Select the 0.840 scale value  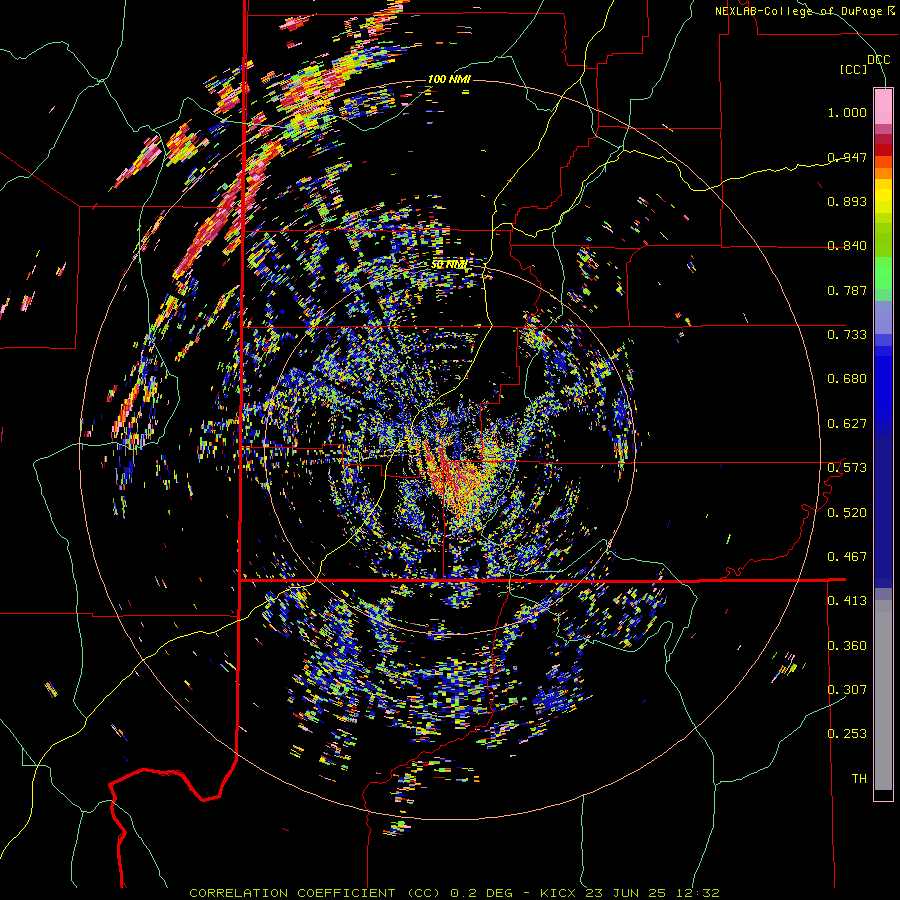(847, 246)
